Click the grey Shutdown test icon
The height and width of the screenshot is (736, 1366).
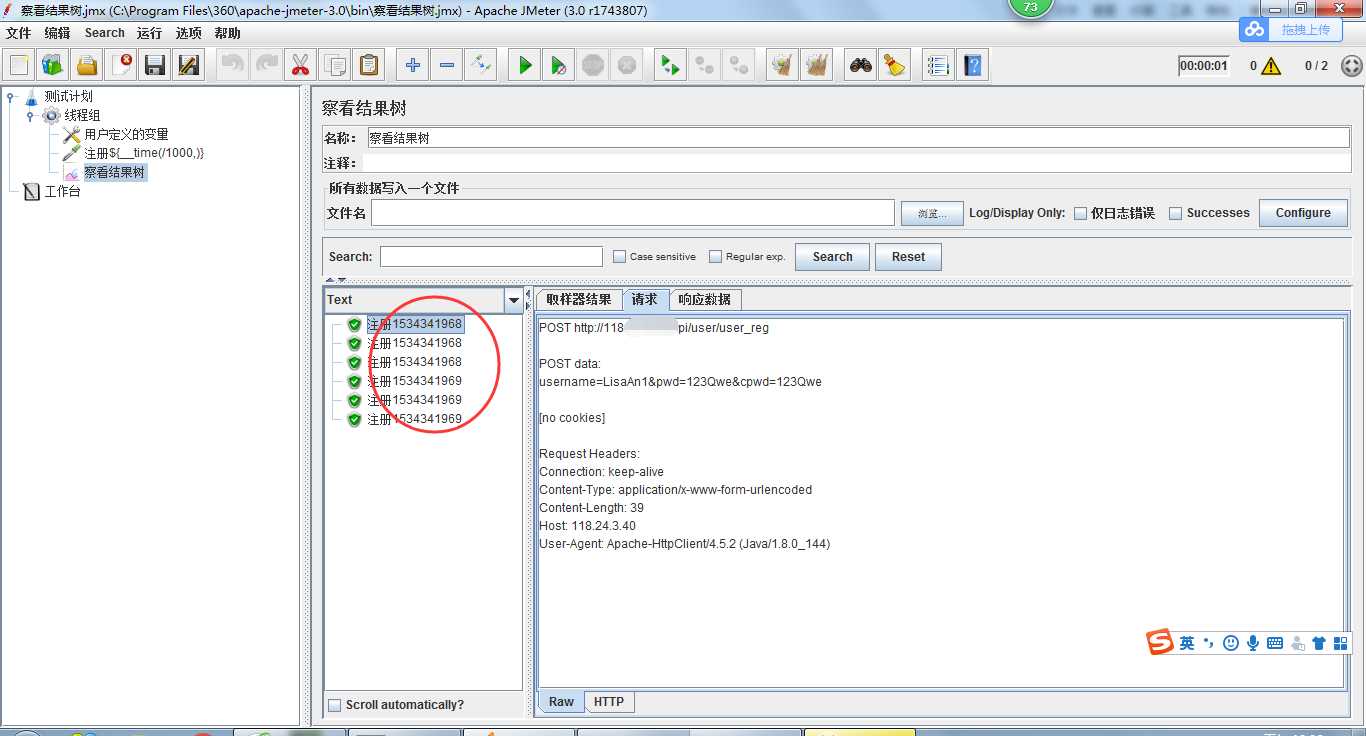point(627,66)
